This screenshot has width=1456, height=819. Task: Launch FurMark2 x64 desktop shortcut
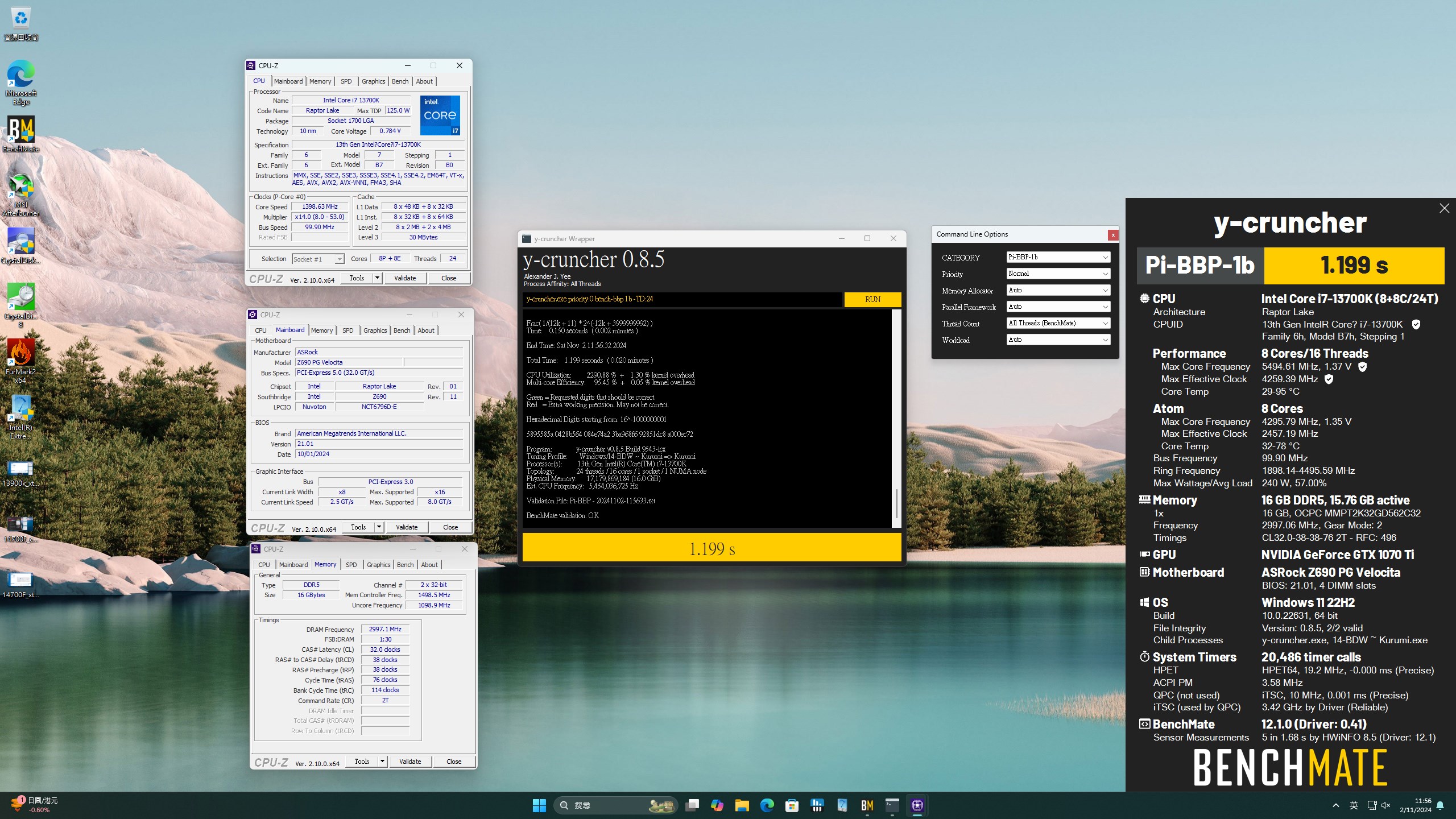(x=21, y=361)
